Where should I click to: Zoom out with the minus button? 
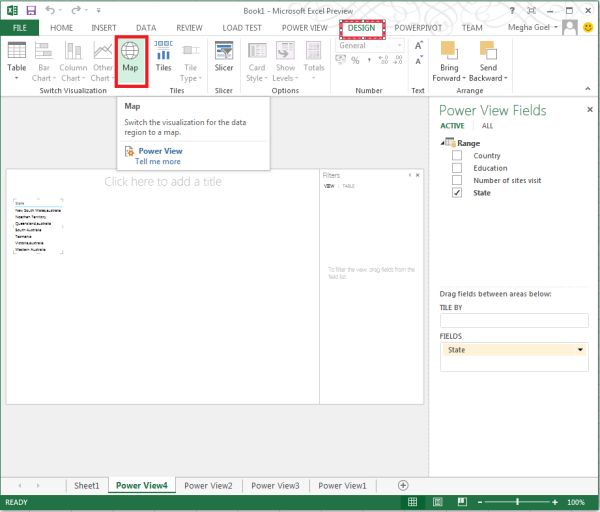pyautogui.click(x=480, y=502)
